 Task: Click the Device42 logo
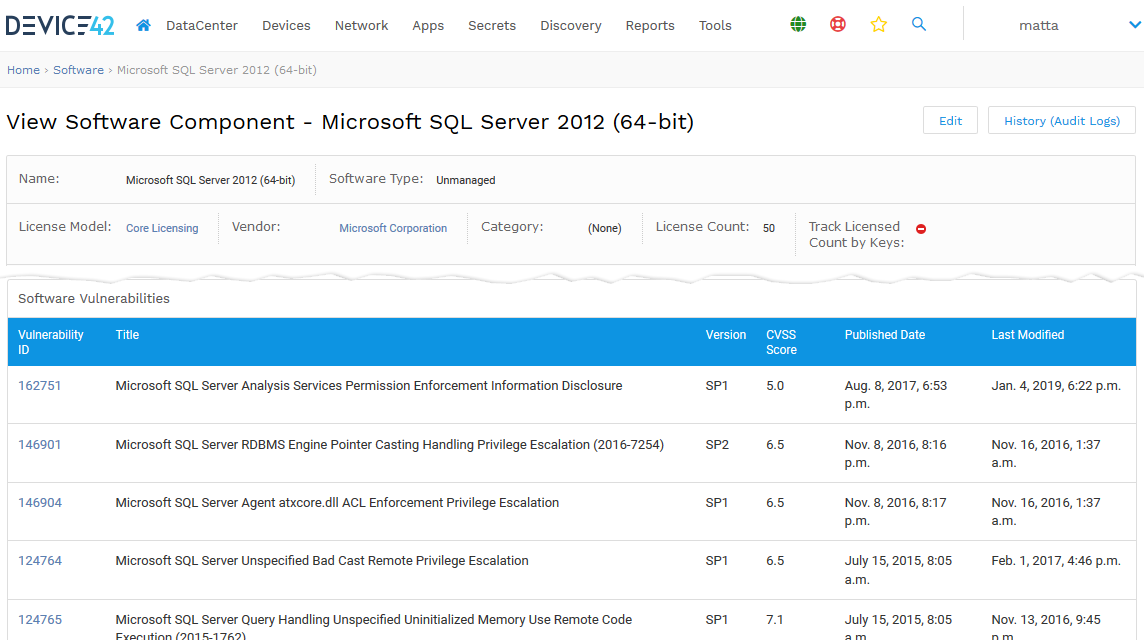[60, 26]
